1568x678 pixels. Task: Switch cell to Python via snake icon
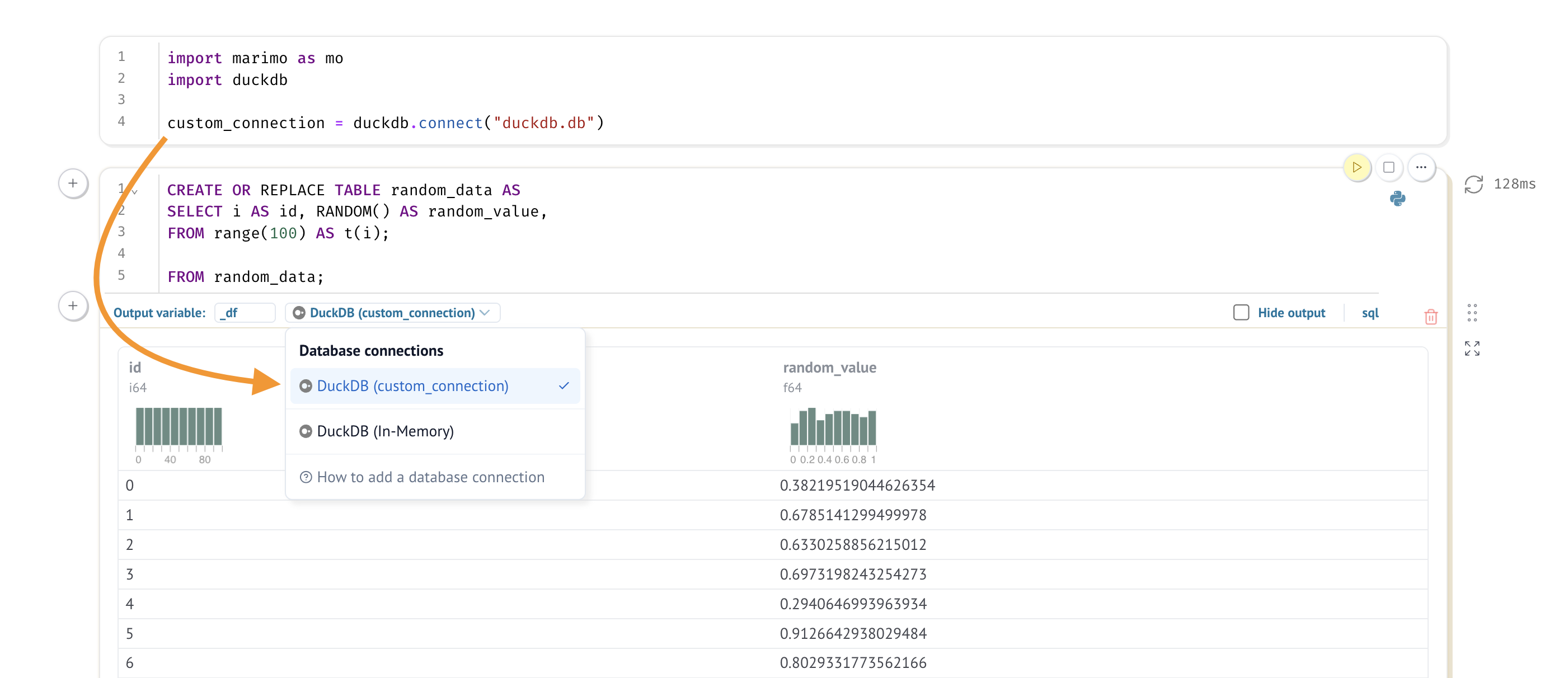point(1397,199)
